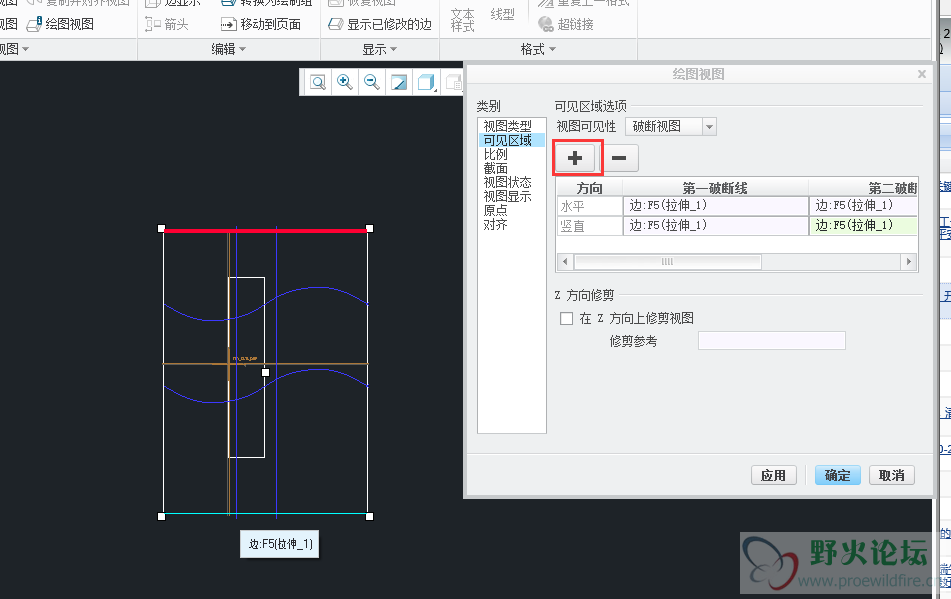Screen dimensions: 951x599
Task: Click the Repaint icon in graphics toolbar
Action: click(x=399, y=82)
